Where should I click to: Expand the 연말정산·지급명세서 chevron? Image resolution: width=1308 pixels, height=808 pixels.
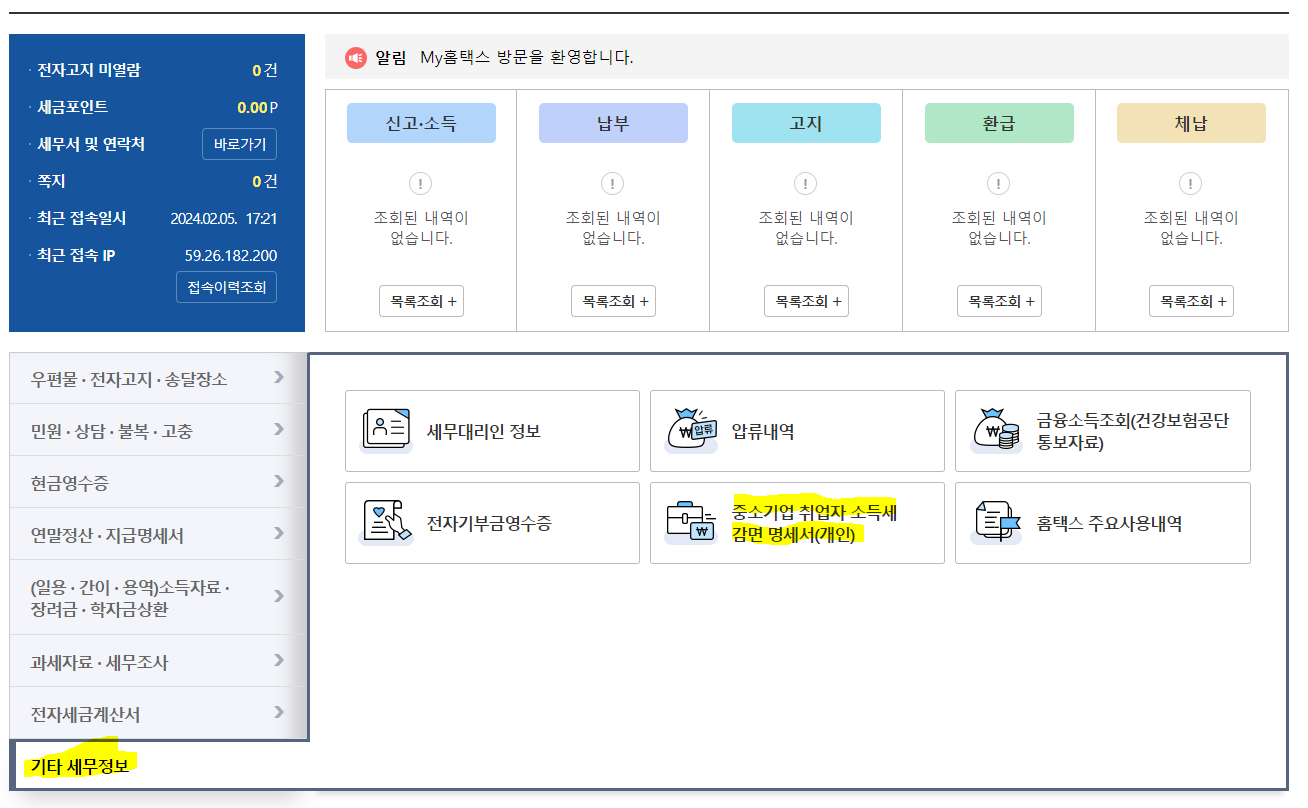pos(279,534)
